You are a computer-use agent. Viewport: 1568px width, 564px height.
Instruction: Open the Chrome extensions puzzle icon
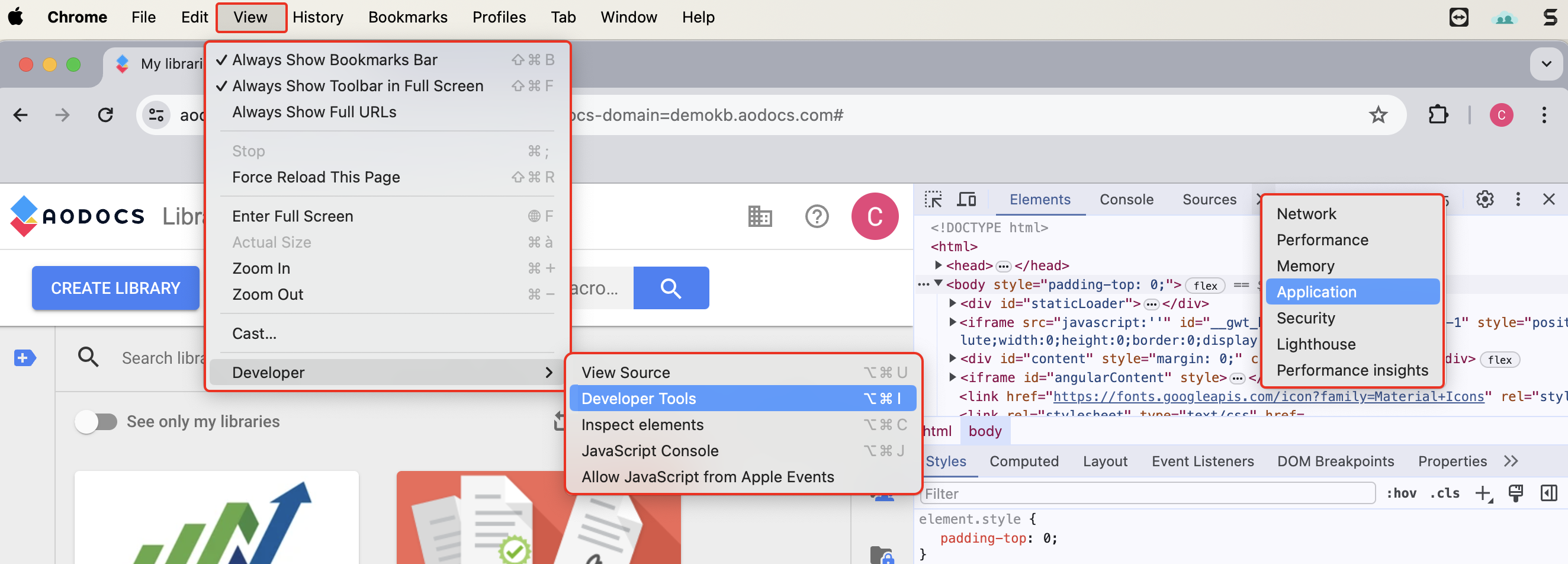click(1438, 114)
